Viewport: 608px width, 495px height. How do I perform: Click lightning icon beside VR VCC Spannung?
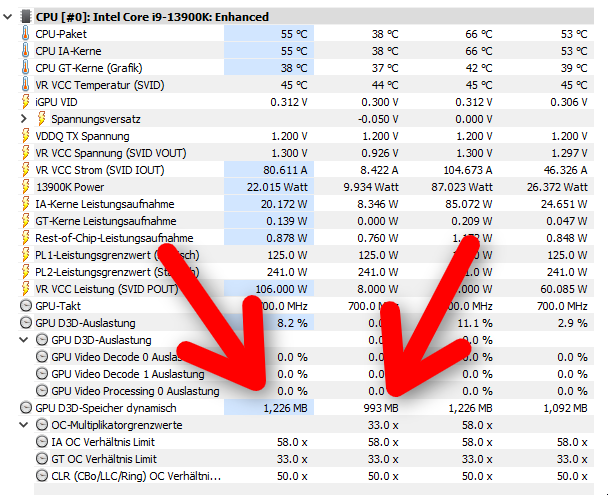point(26,153)
